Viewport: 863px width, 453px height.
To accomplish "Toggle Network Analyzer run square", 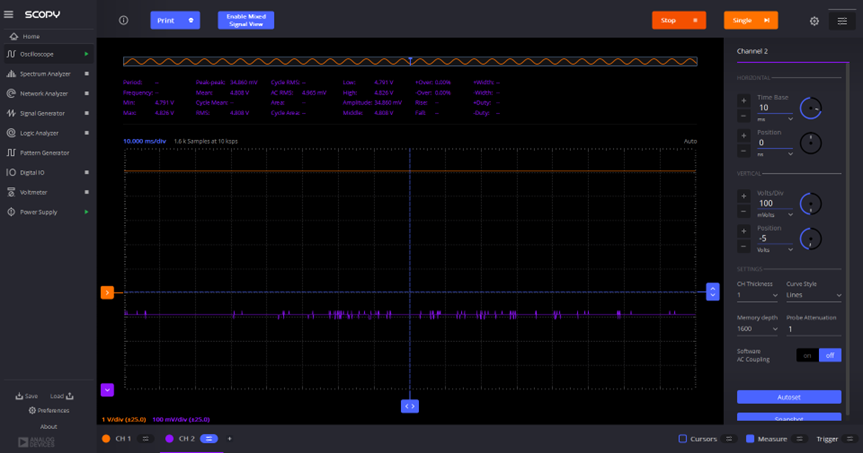I will [x=86, y=94].
